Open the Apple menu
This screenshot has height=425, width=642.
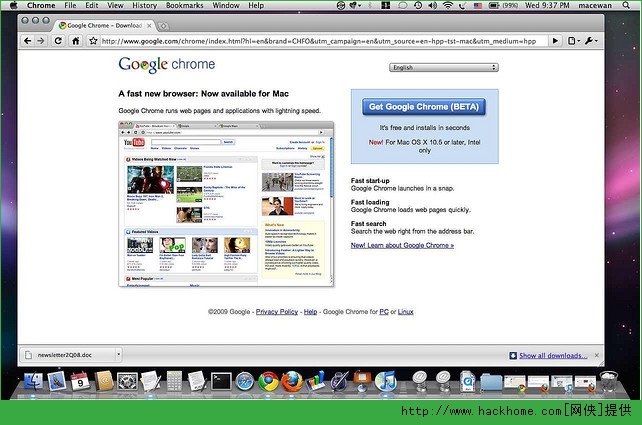point(14,5)
